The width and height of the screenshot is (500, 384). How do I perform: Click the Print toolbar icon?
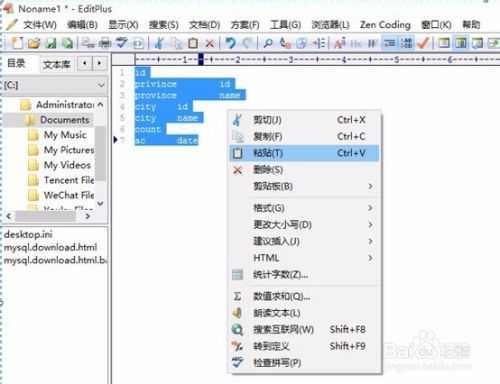coord(105,43)
